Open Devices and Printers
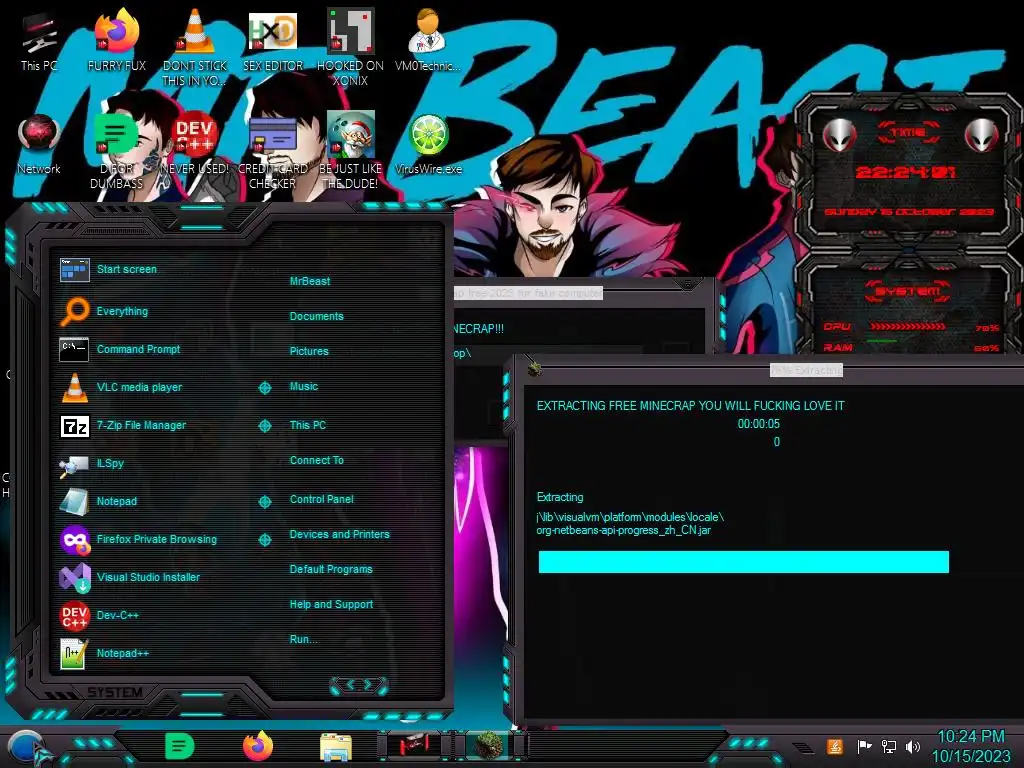Screen dimensions: 1024x768 (340, 534)
